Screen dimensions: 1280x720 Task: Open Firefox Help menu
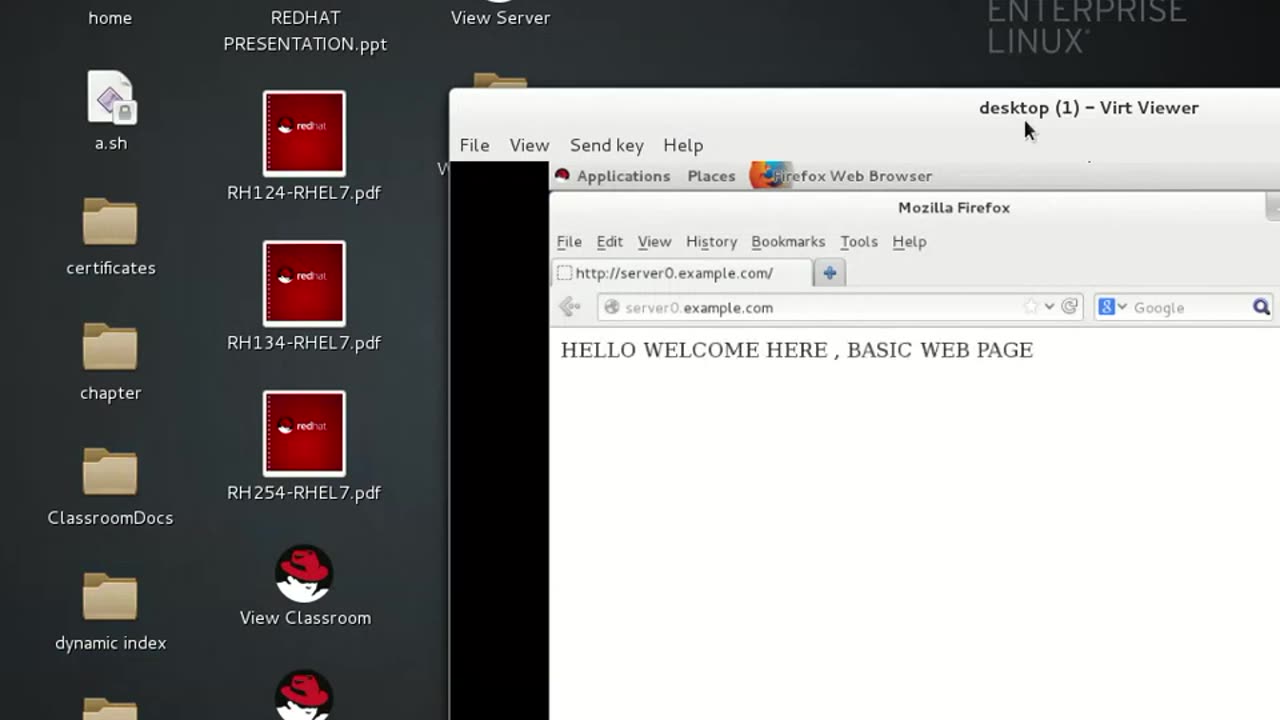click(909, 241)
